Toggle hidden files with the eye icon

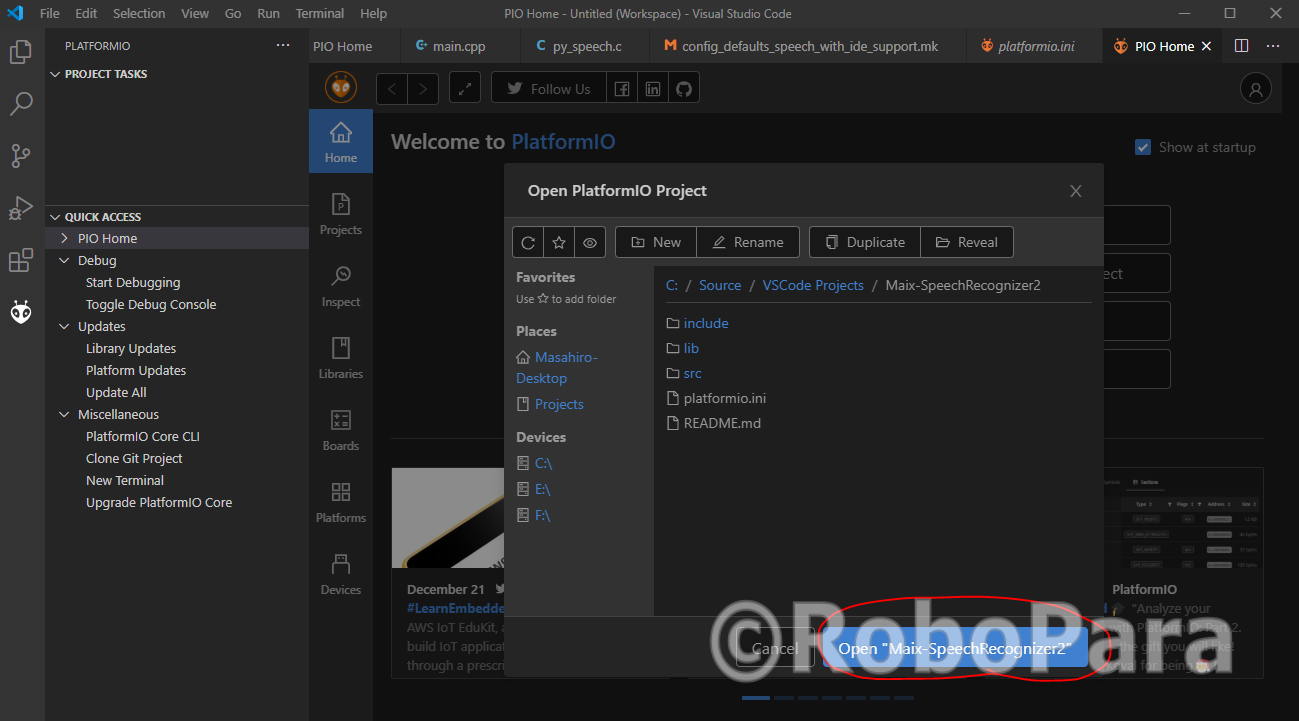pos(589,241)
